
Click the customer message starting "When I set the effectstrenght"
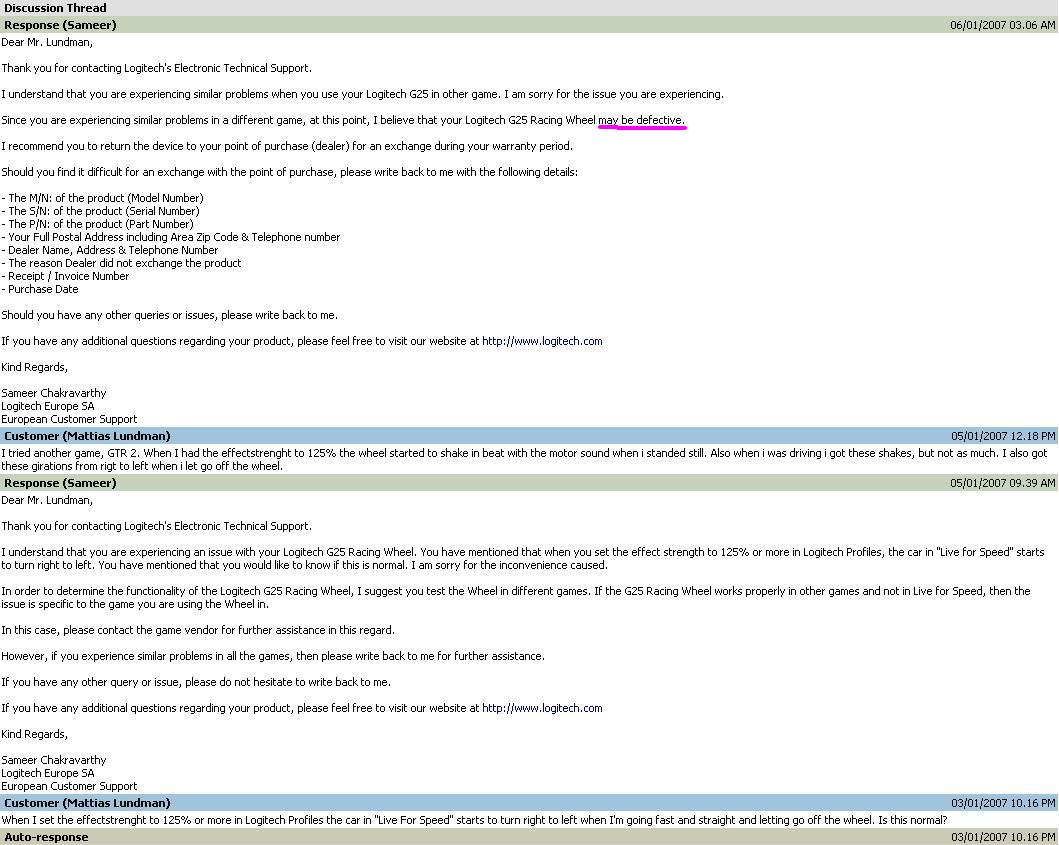[x=474, y=820]
